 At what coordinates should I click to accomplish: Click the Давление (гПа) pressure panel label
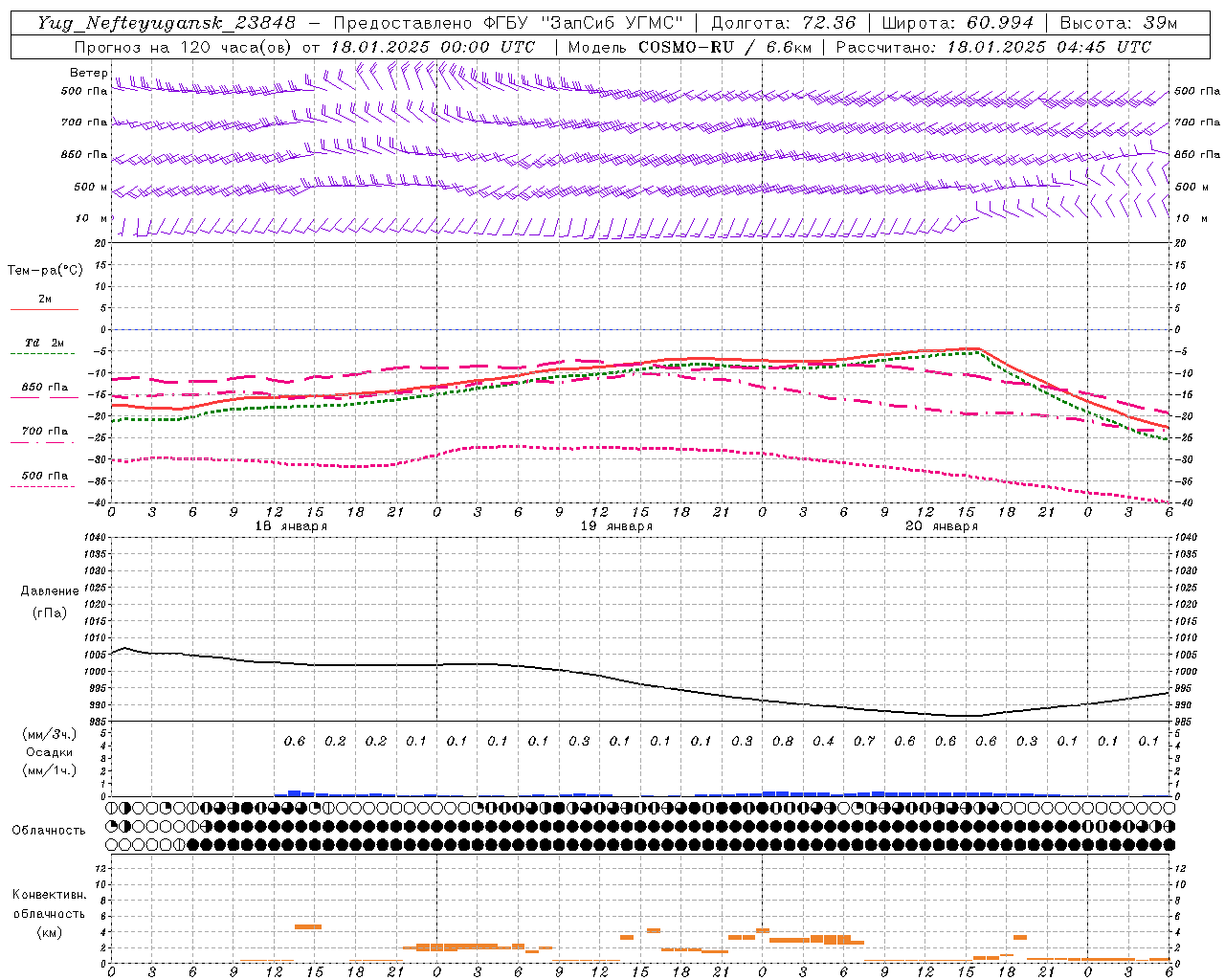pos(50,602)
